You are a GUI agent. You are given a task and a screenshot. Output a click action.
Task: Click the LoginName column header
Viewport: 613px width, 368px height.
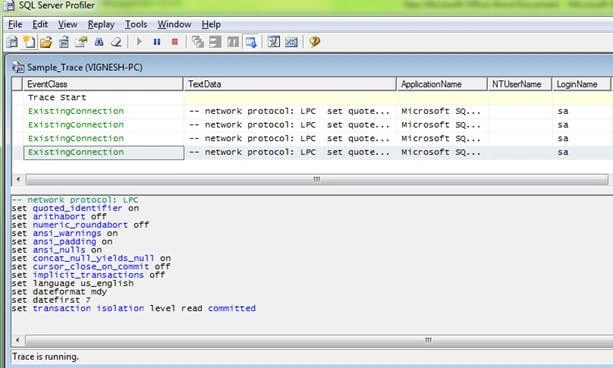tap(581, 84)
